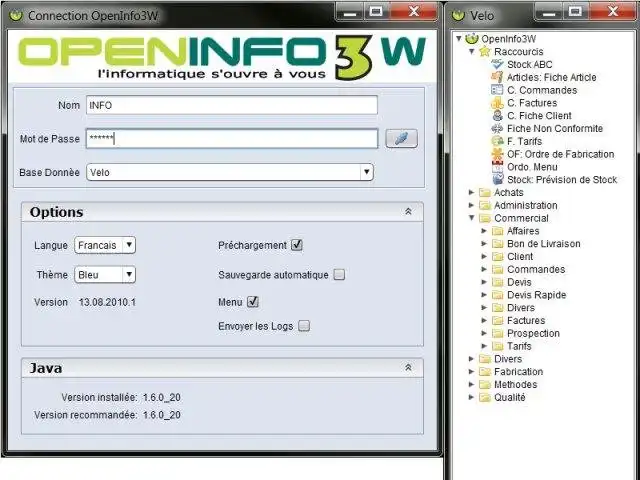
Task: Click the version value 13.08.2010.1
Action: pyautogui.click(x=107, y=302)
